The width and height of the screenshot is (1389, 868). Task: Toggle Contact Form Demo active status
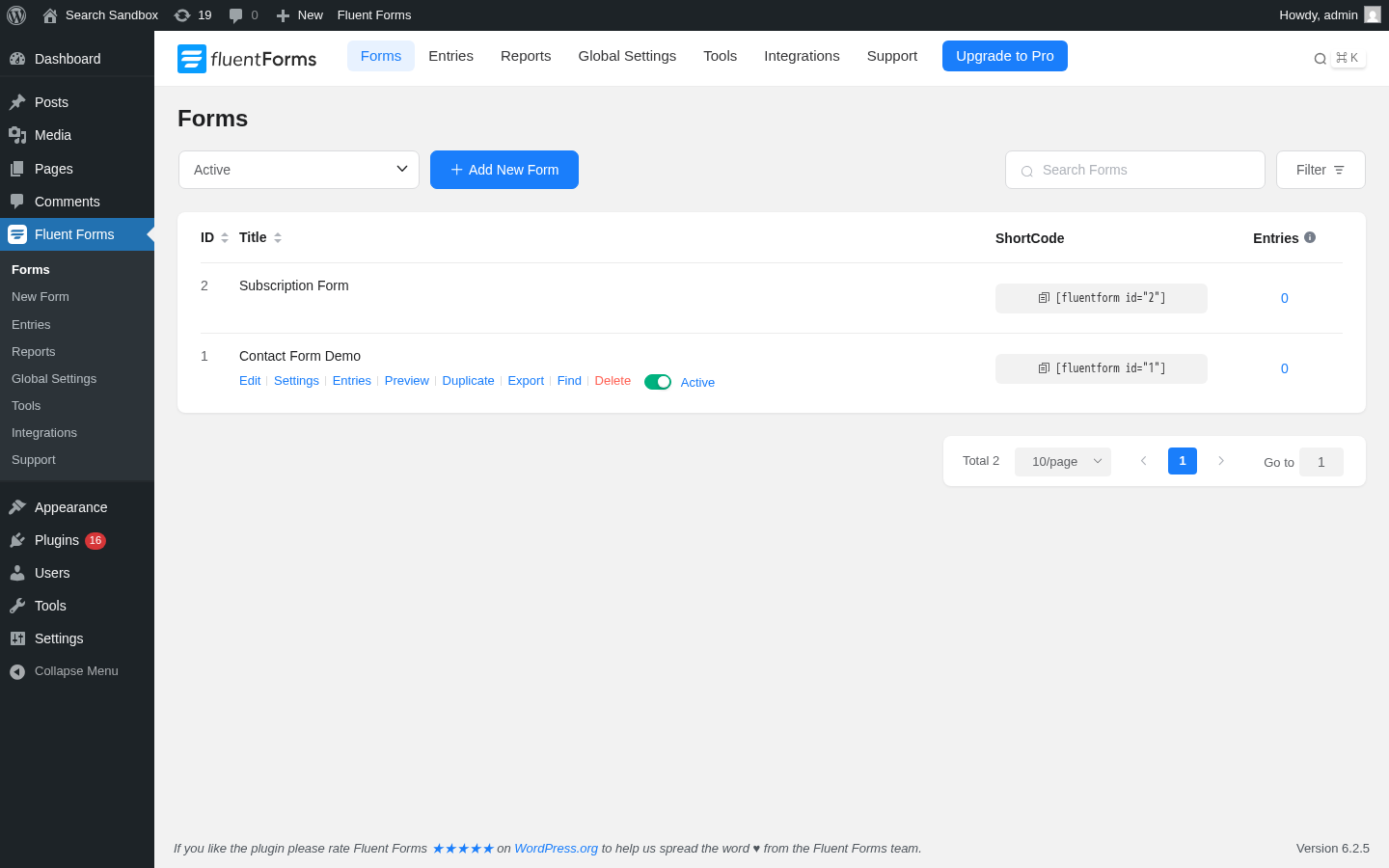click(658, 382)
